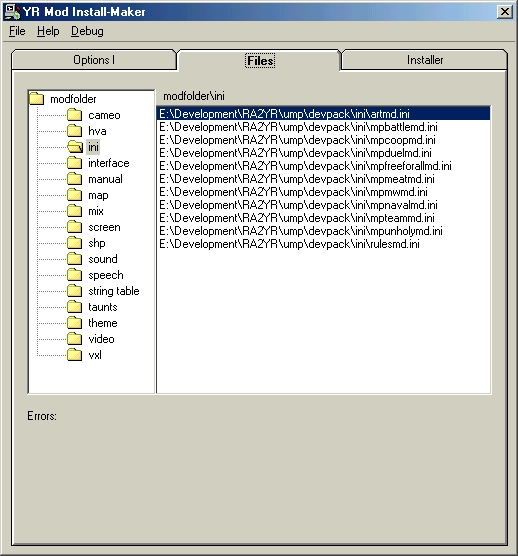
Task: Select the mpcoopmd.ini file entry
Action: (x=323, y=140)
